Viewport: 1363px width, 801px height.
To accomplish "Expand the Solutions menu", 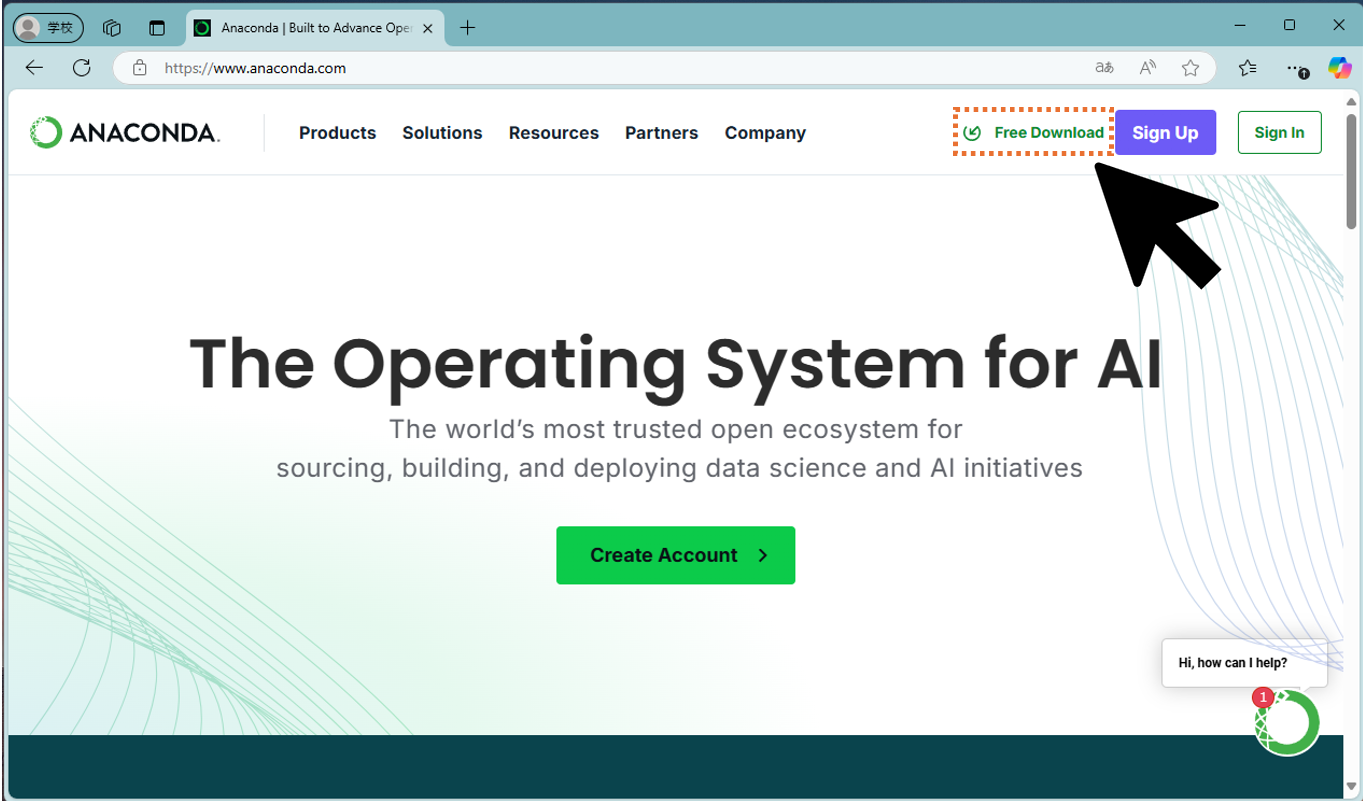I will click(442, 133).
